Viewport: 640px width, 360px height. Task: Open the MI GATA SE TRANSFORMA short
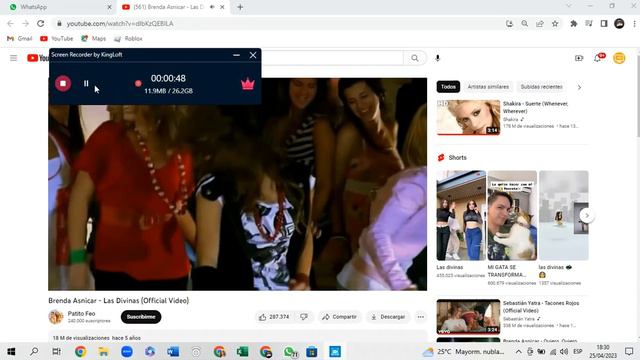point(512,216)
